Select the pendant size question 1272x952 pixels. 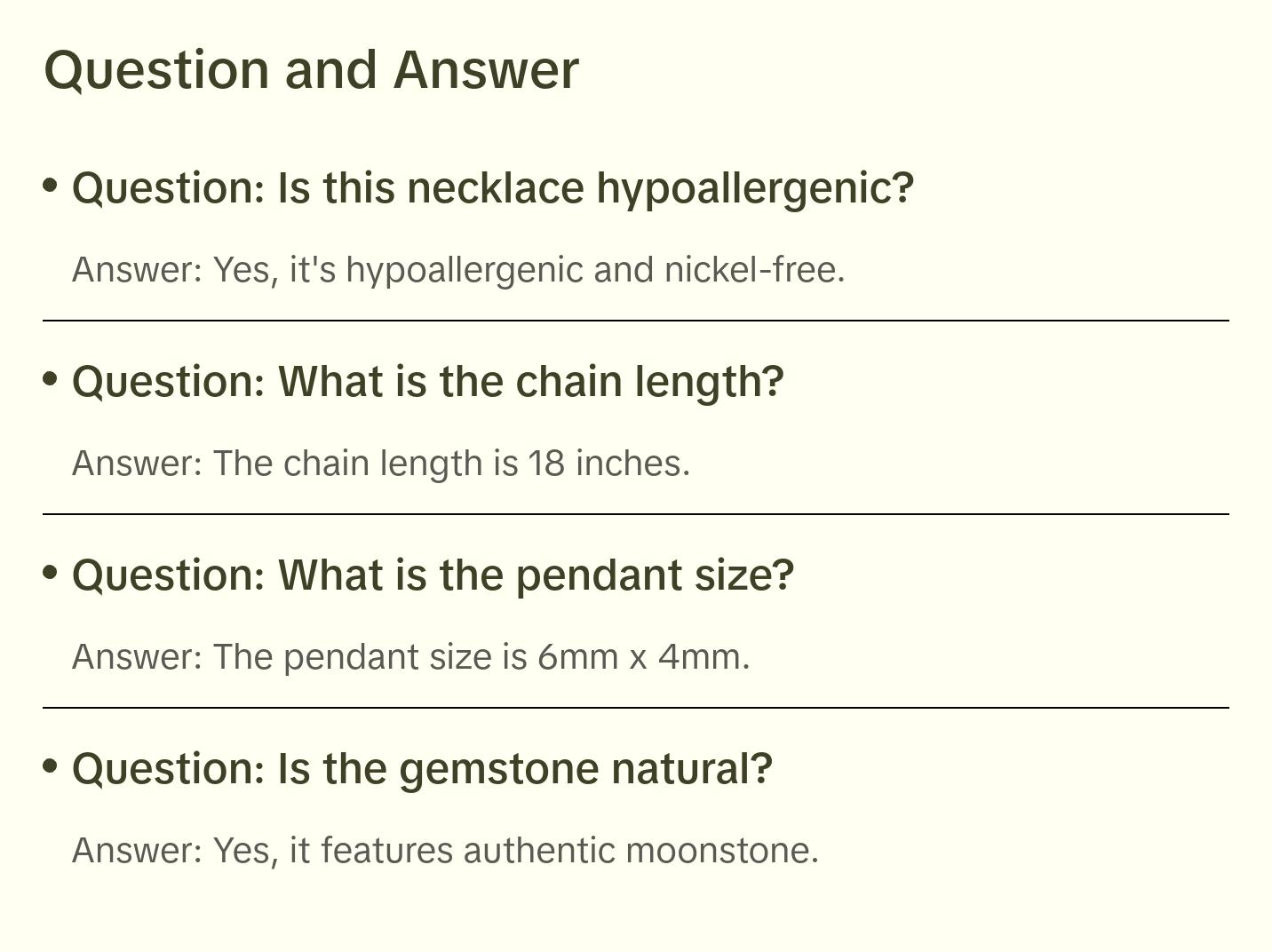[x=433, y=575]
